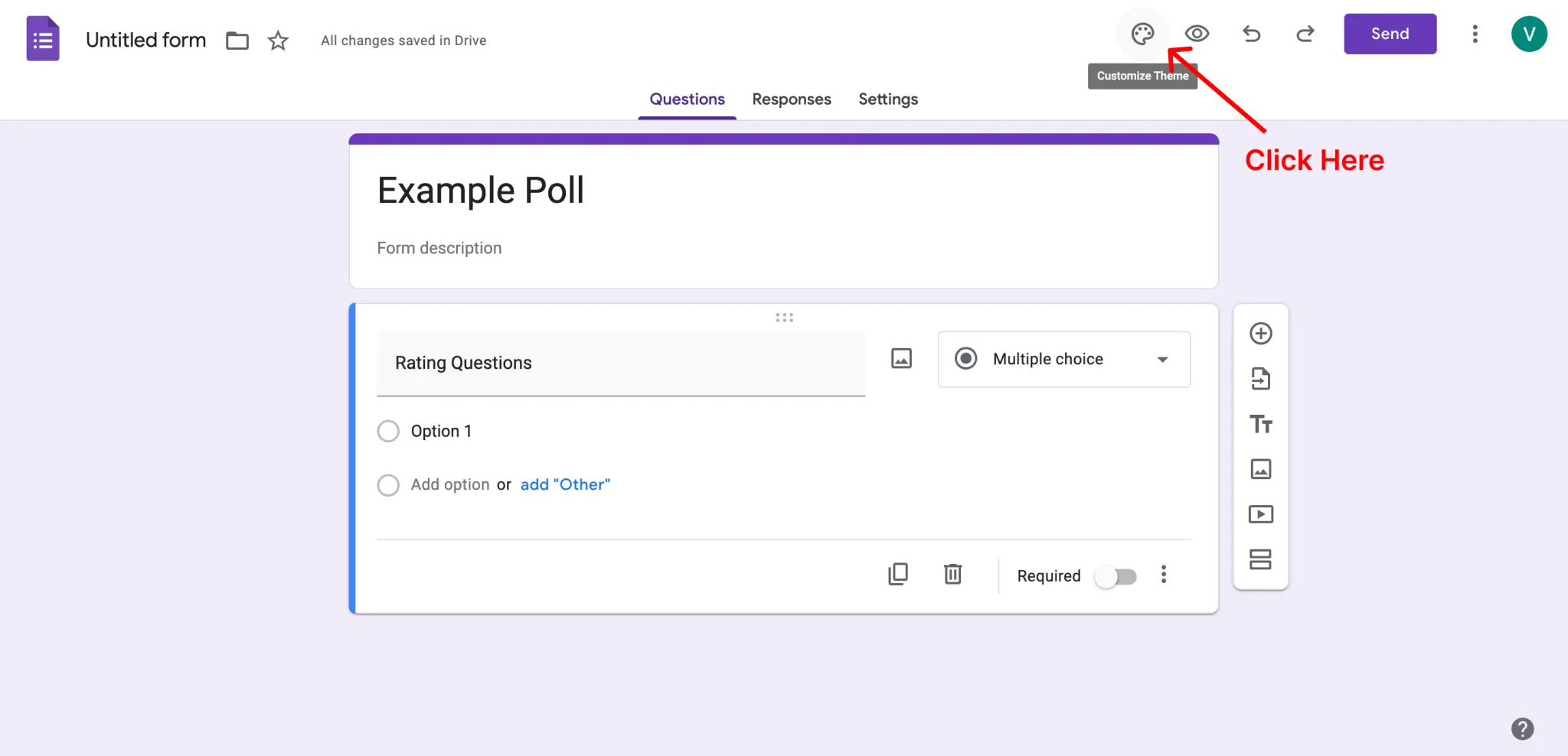Add a new question from the sidebar

click(1260, 334)
